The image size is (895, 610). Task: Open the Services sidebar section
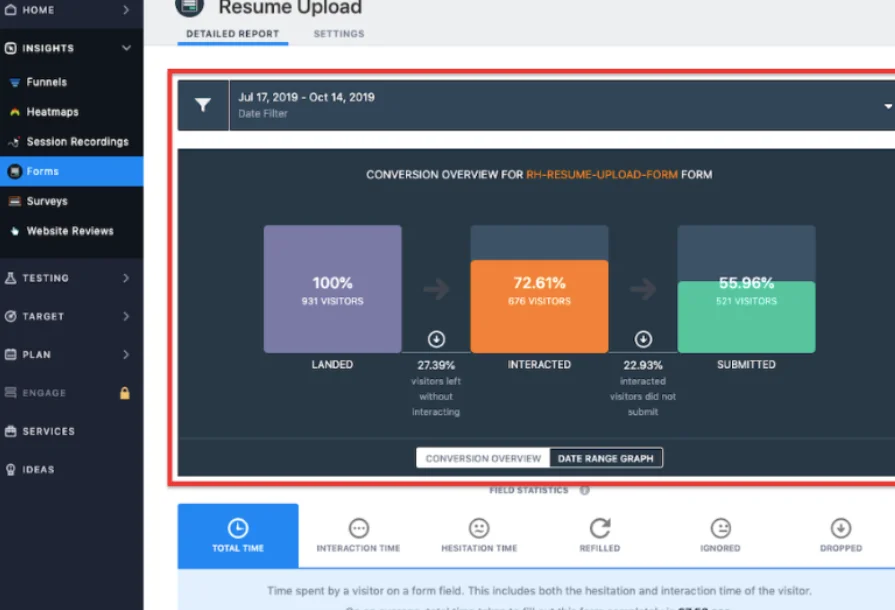click(x=71, y=431)
